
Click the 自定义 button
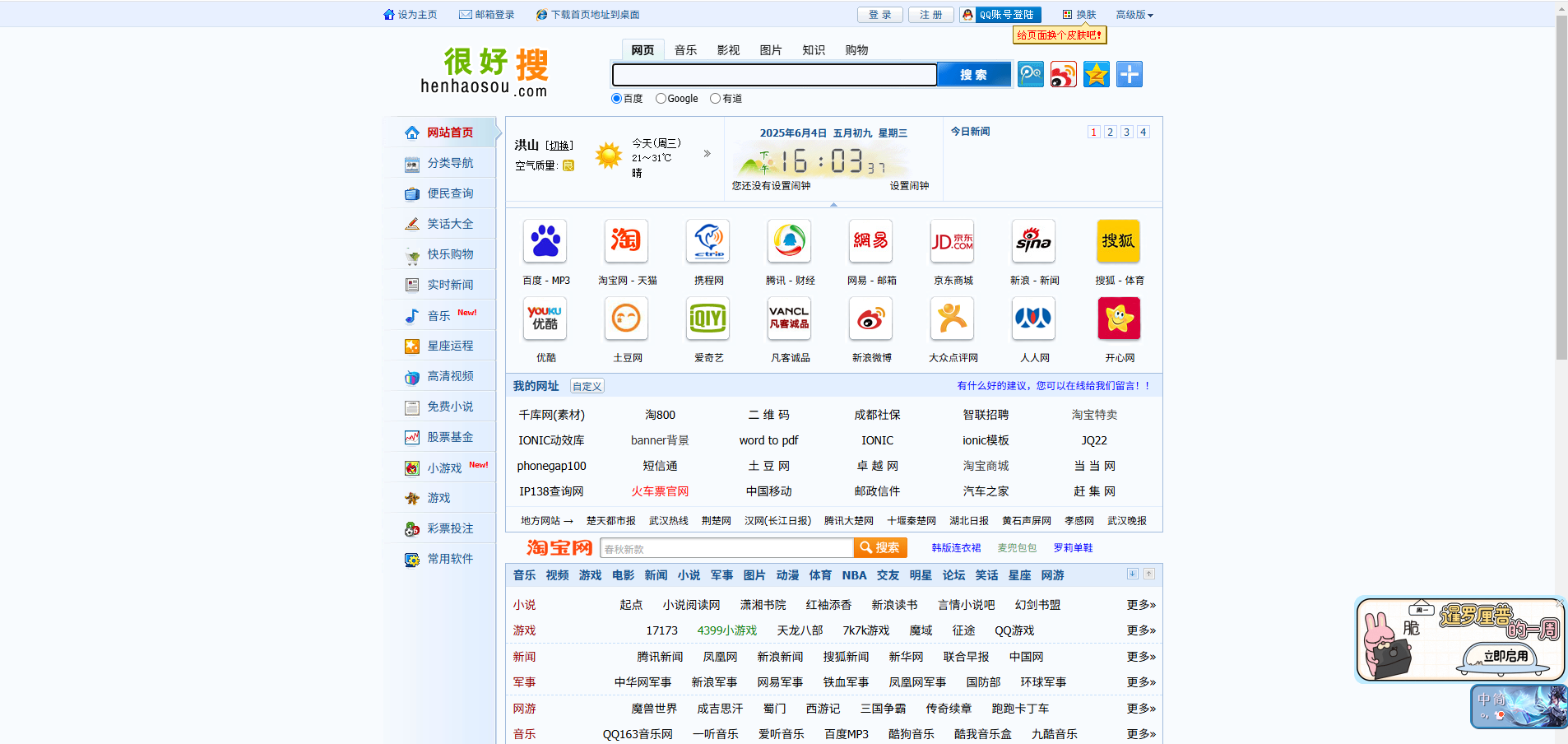click(x=587, y=386)
